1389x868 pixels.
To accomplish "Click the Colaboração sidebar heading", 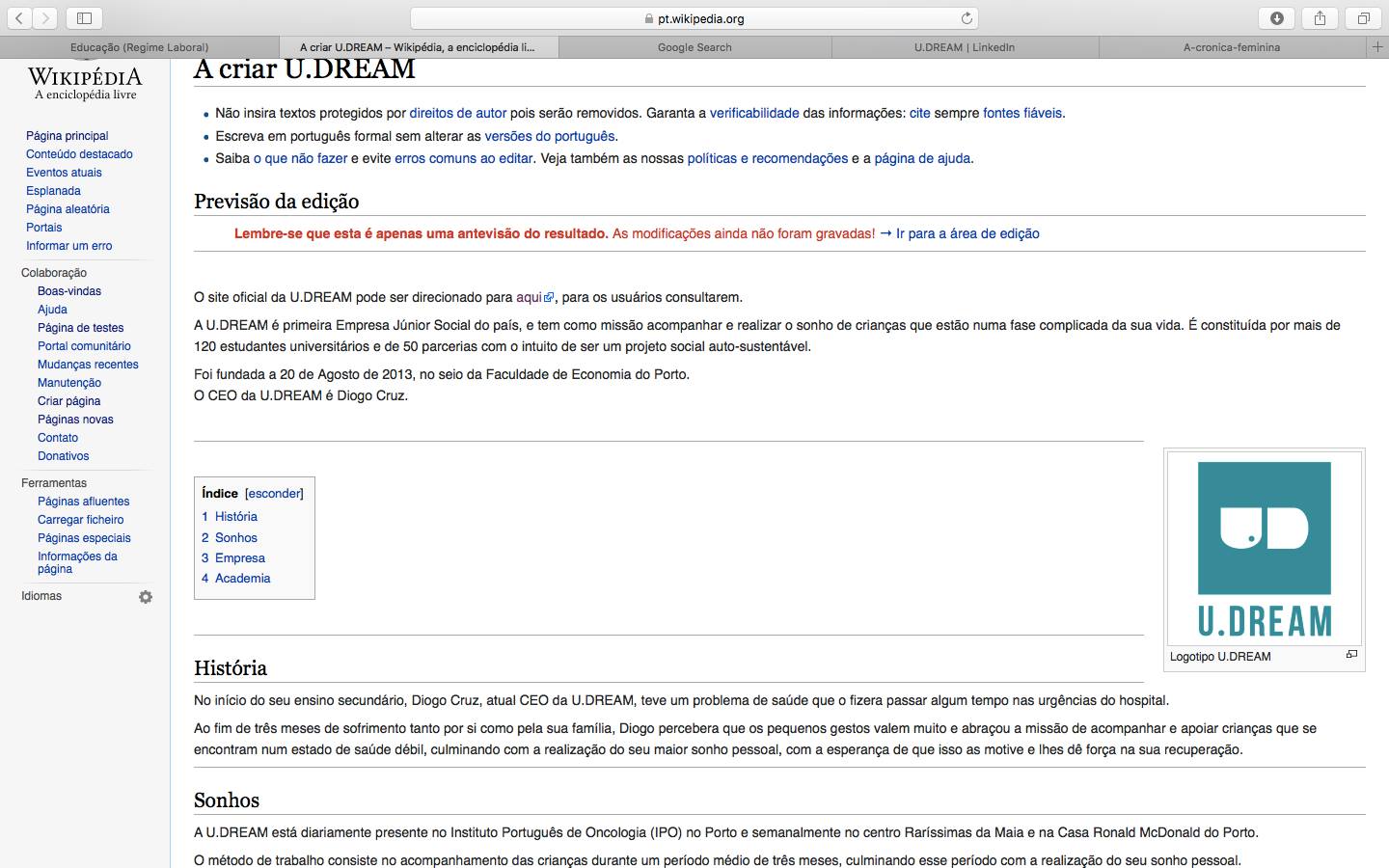I will 54,273.
